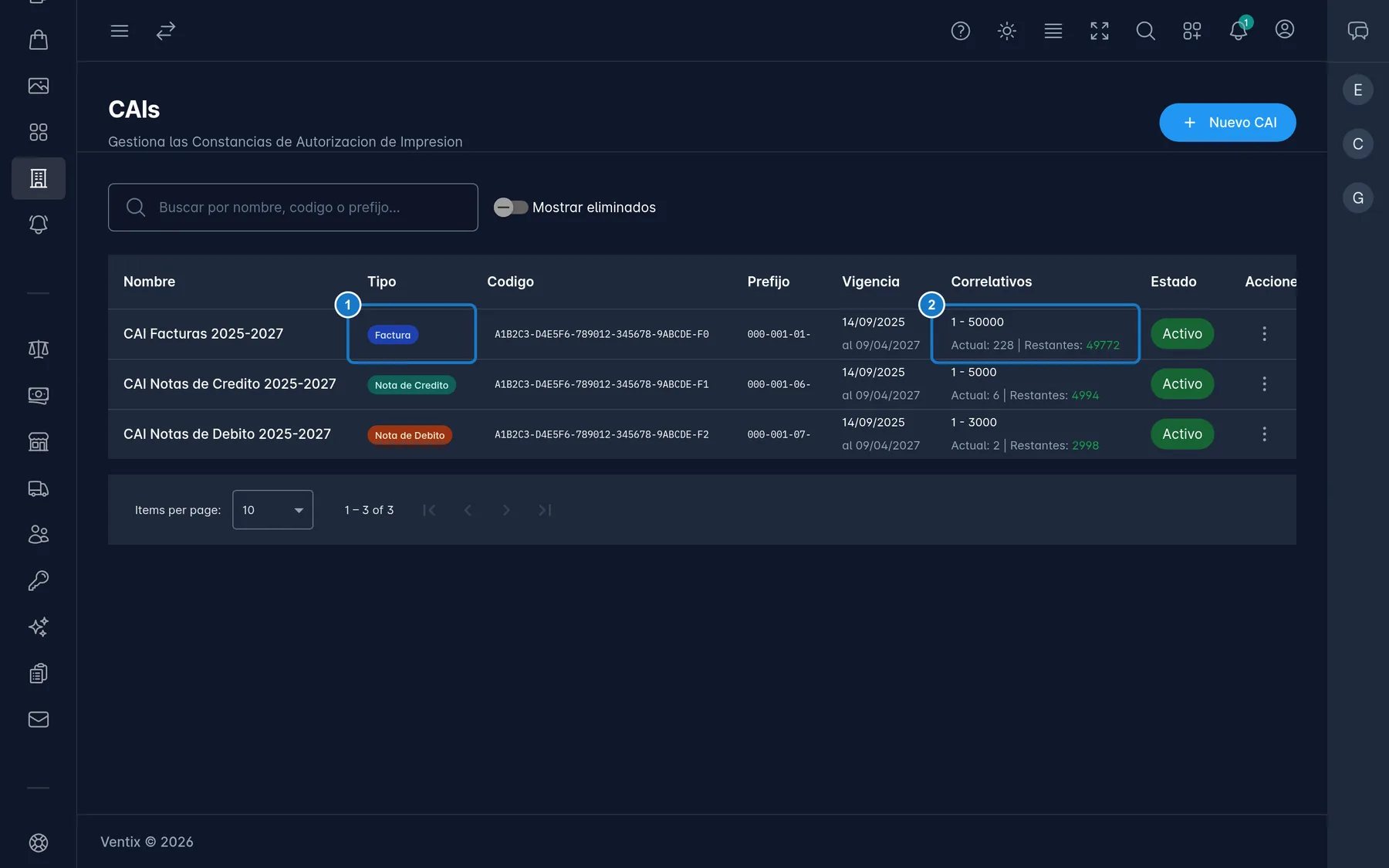
Task: Open delivery truck sidebar icon
Action: click(x=39, y=488)
